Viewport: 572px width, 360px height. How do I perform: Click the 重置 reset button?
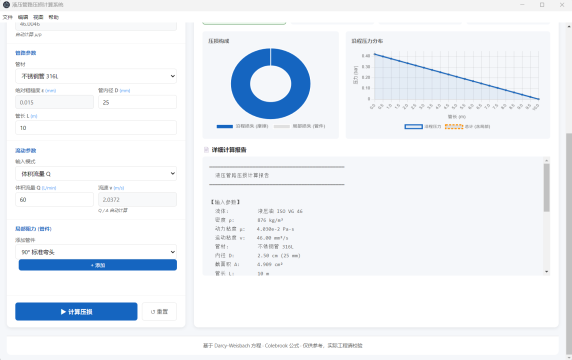click(x=159, y=311)
